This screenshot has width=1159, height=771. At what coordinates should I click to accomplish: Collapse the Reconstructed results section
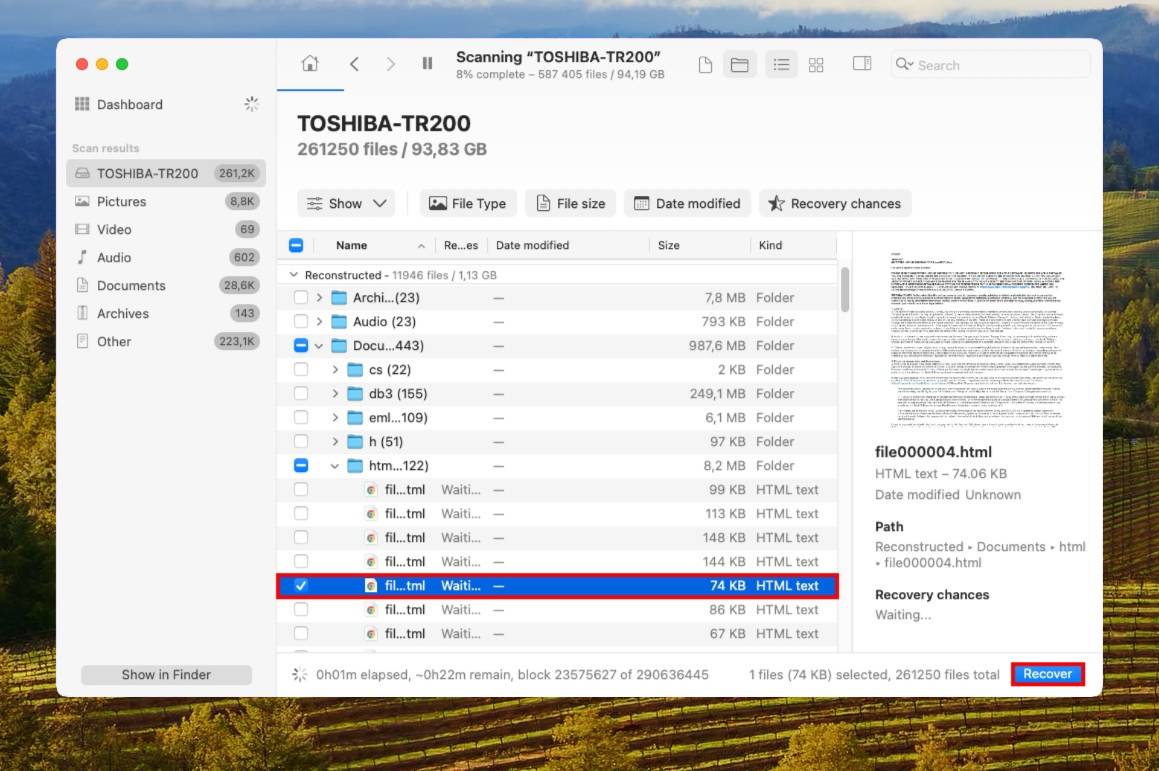click(293, 274)
